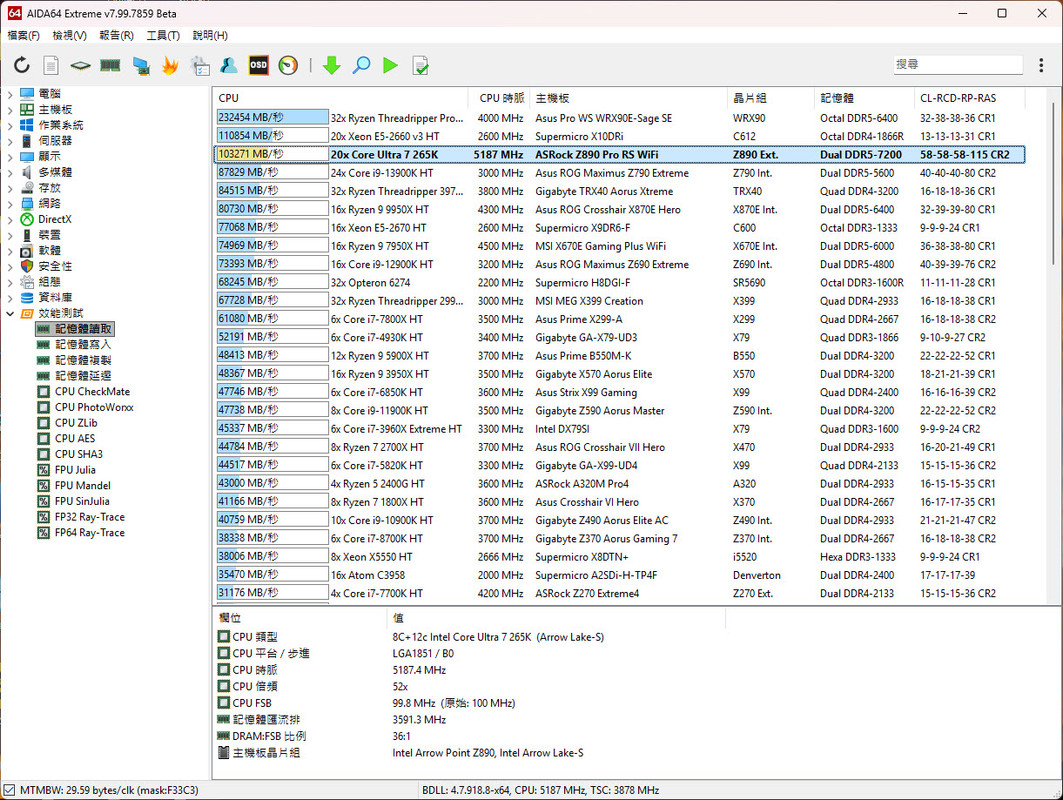Sort by the CL-RCD-RP-RAS column header
The height and width of the screenshot is (800, 1063).
[969, 98]
